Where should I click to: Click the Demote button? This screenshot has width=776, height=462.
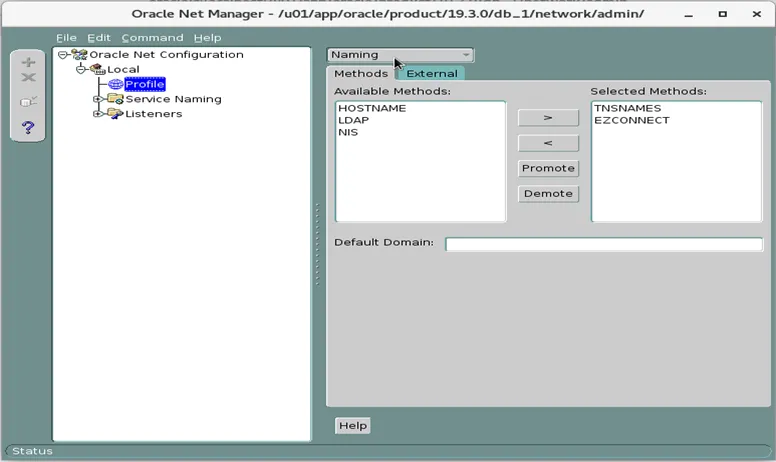coord(548,193)
